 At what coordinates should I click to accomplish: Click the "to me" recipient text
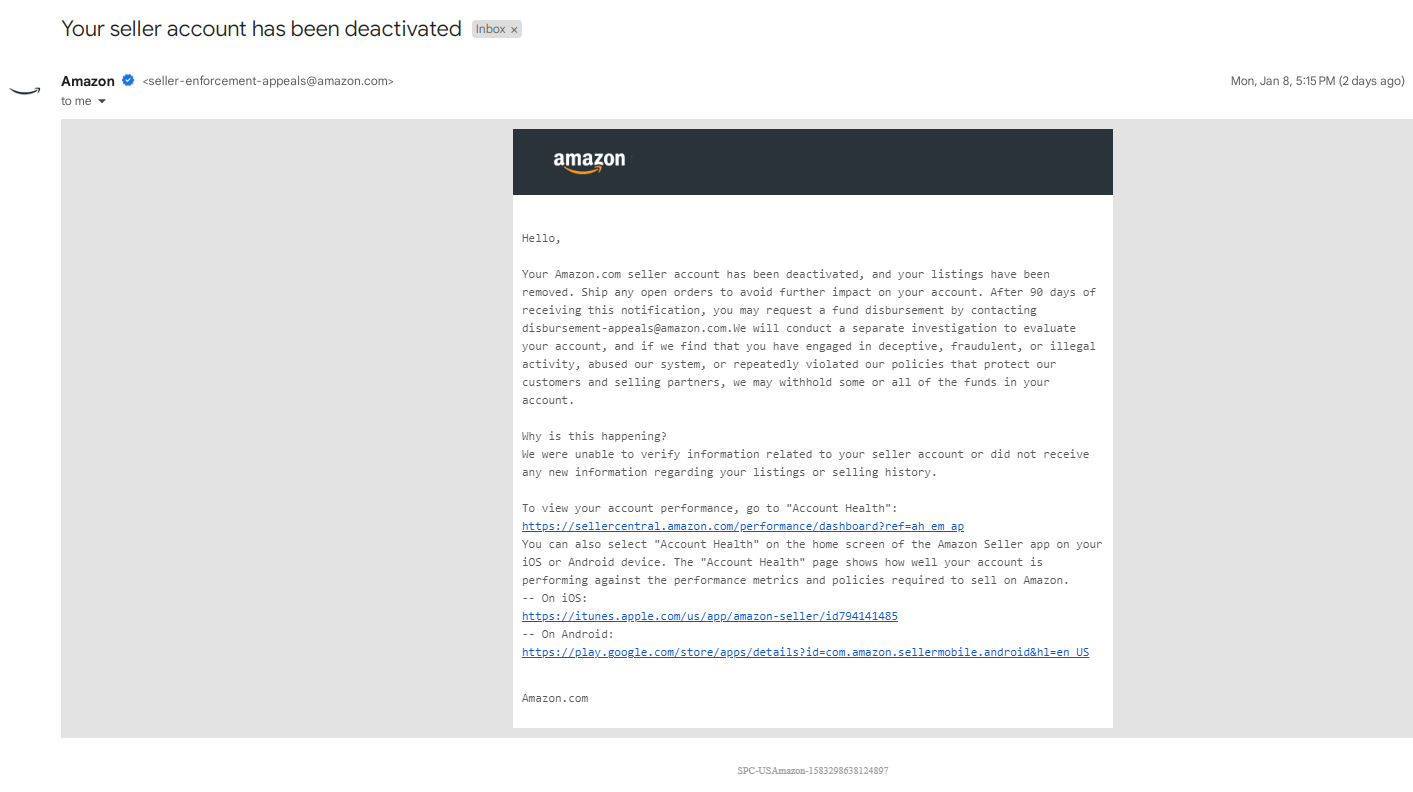76,101
